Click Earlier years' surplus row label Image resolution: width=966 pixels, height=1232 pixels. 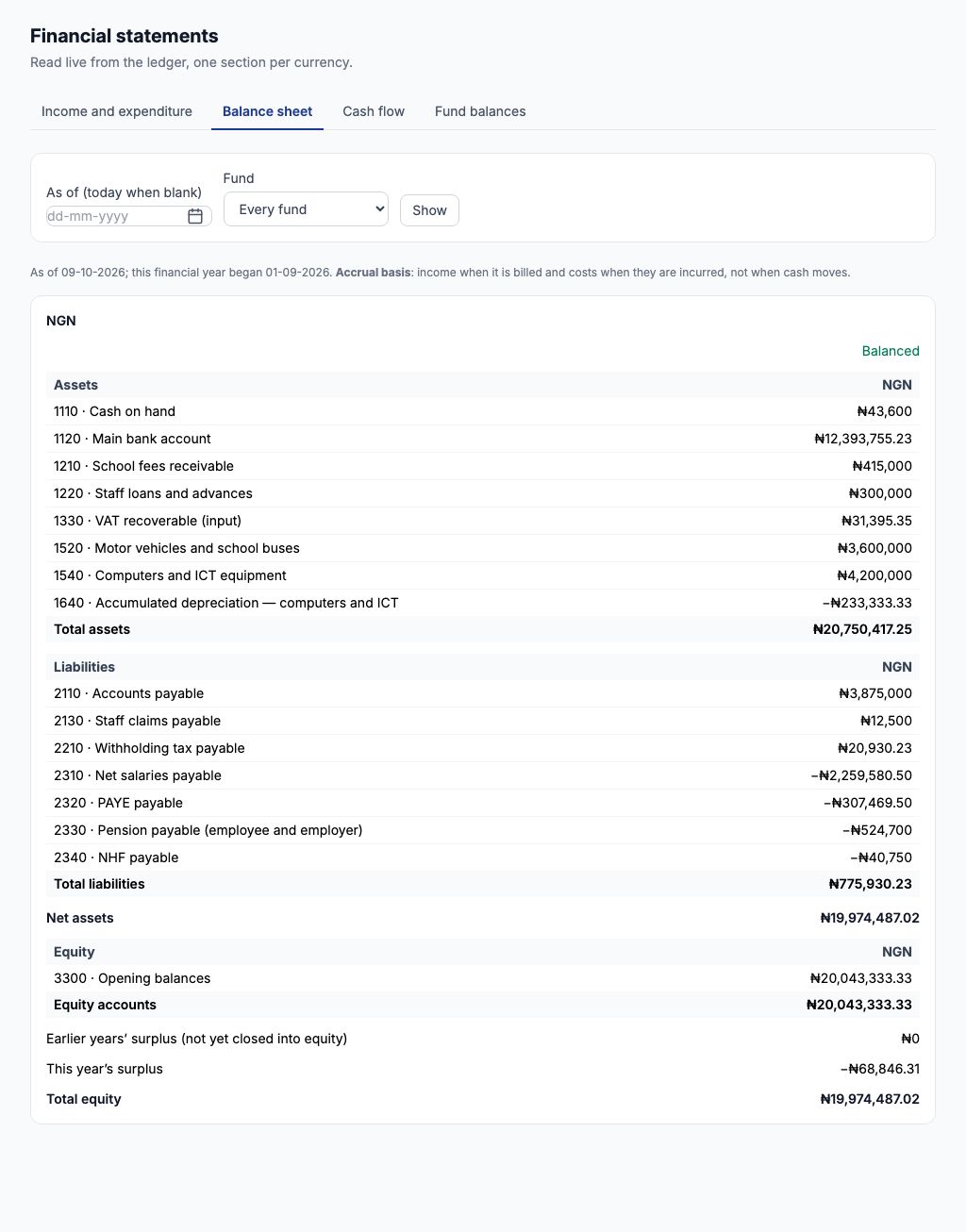click(x=196, y=1039)
